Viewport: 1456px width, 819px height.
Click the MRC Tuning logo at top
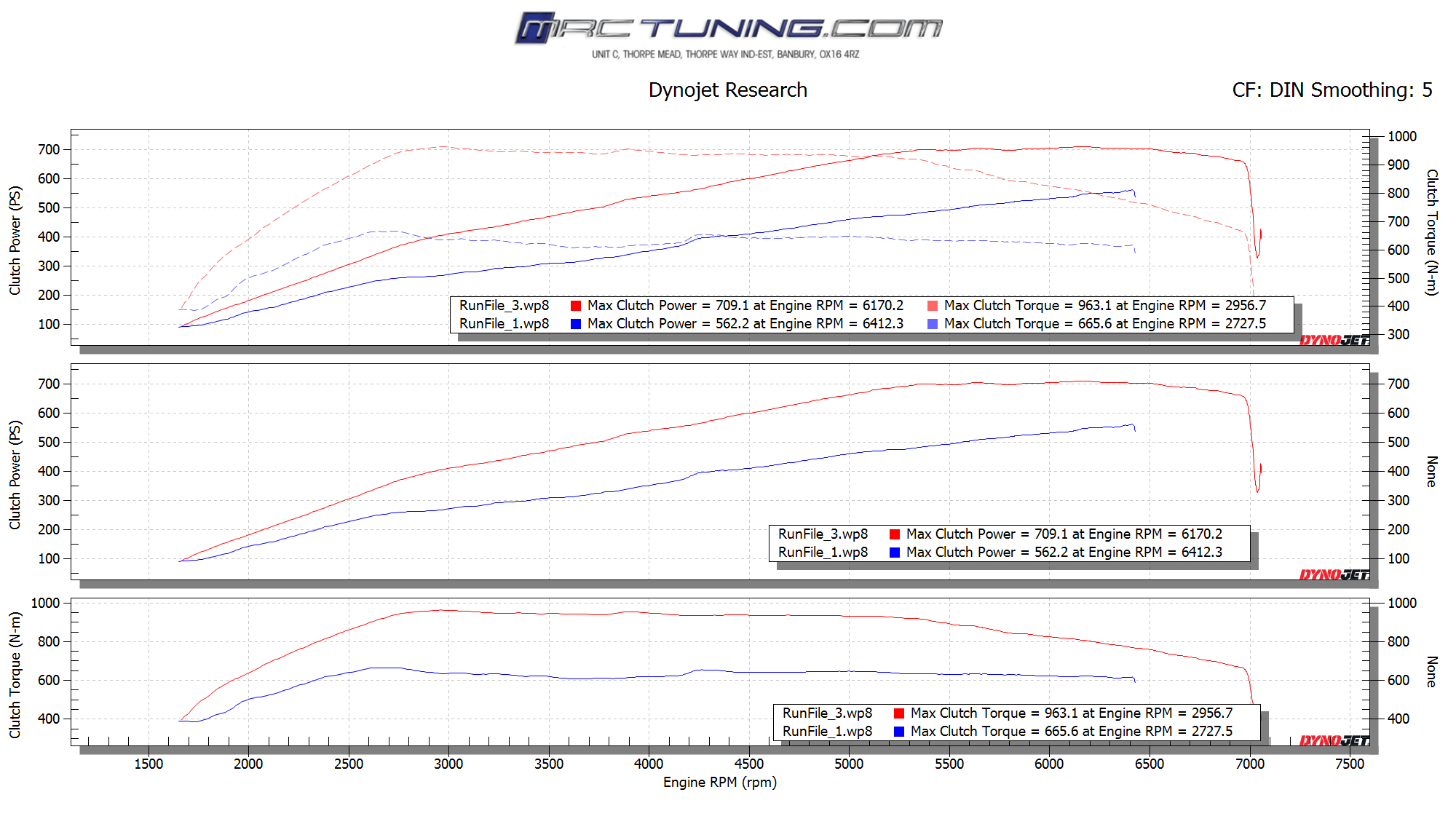[x=728, y=28]
